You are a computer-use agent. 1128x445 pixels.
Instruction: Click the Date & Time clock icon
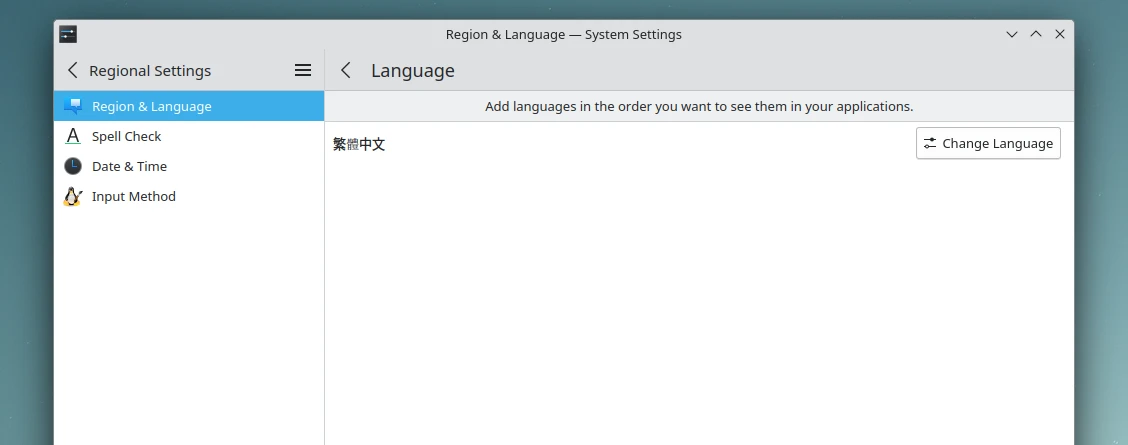[72, 166]
